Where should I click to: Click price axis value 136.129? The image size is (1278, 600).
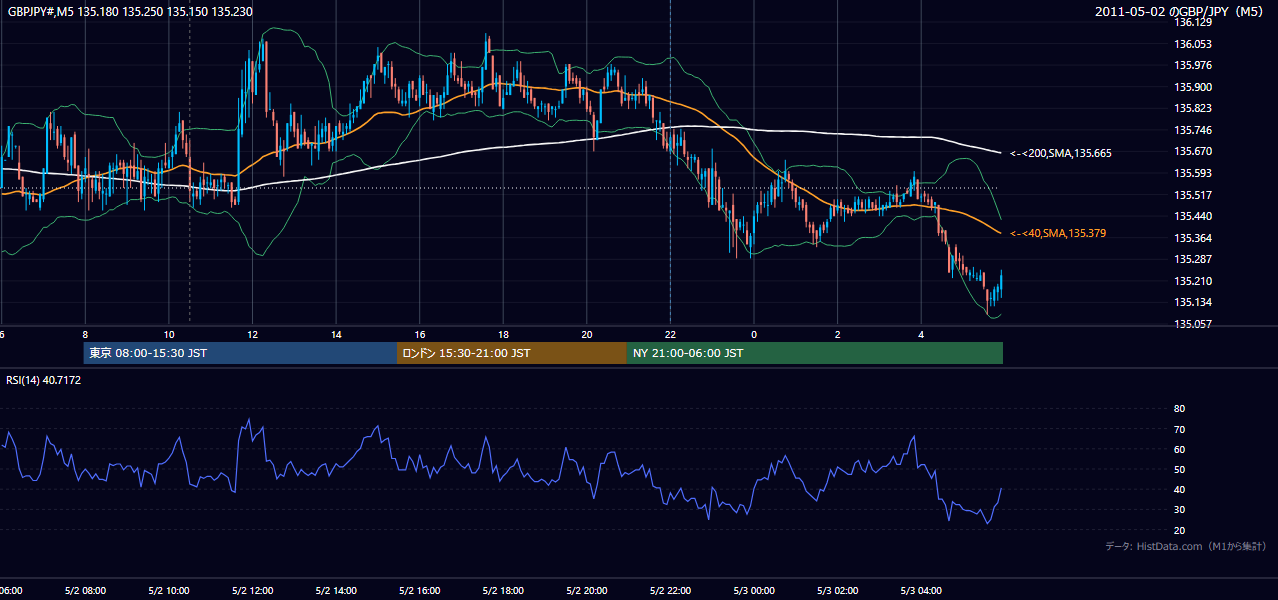coord(1192,22)
